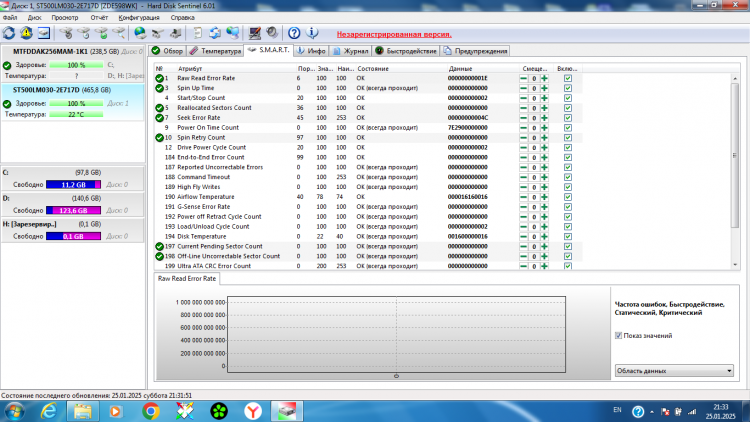Open help with the question mark icon
This screenshot has width=750, height=422.
(x=294, y=33)
